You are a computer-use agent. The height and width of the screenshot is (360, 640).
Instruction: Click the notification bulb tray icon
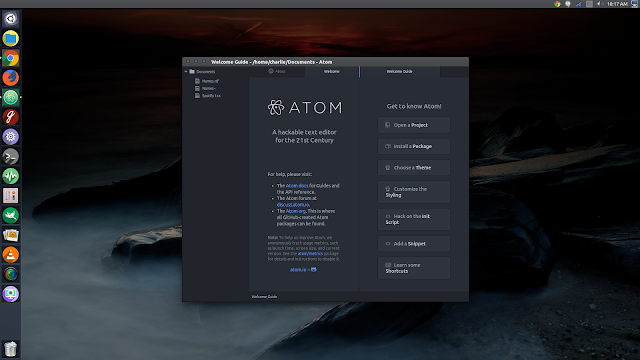(568, 4)
